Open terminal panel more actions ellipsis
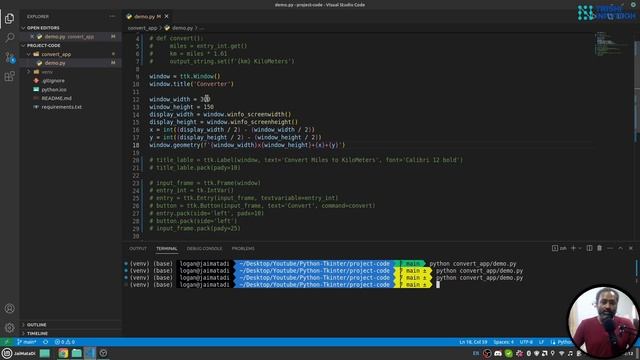This screenshot has width=640, height=360. tap(610, 248)
